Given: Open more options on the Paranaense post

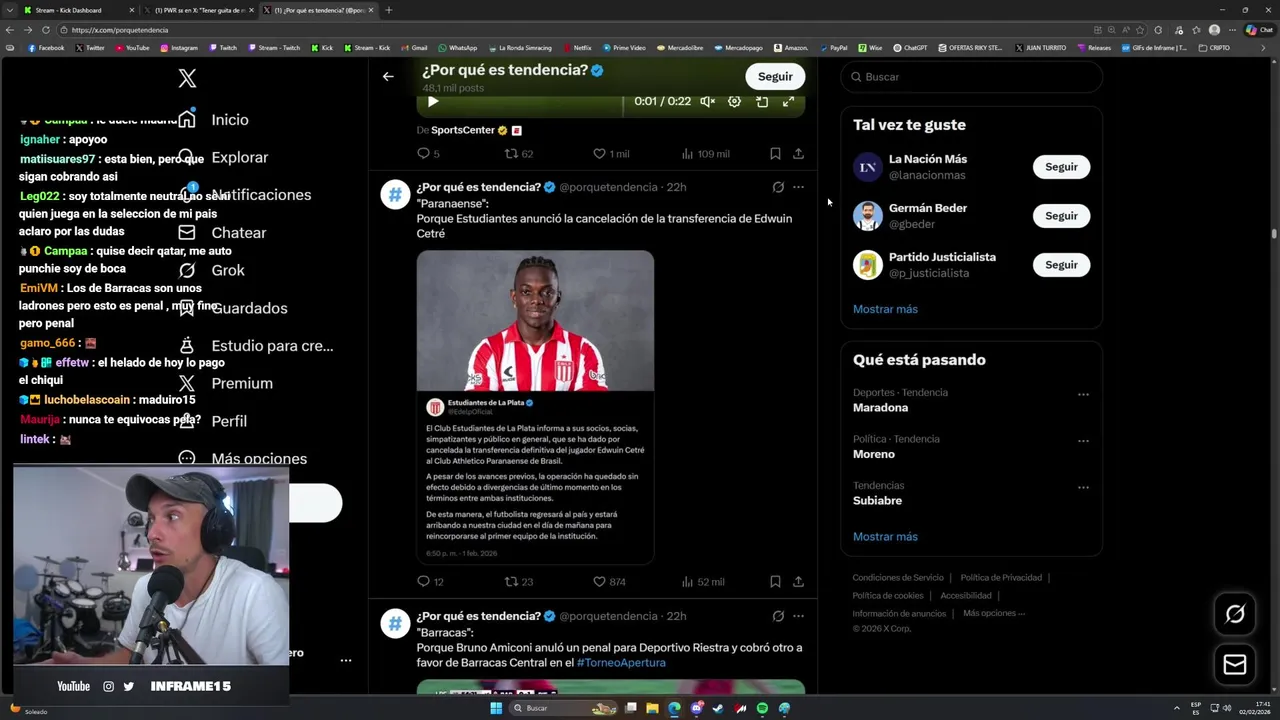Looking at the screenshot, I should coord(798,187).
